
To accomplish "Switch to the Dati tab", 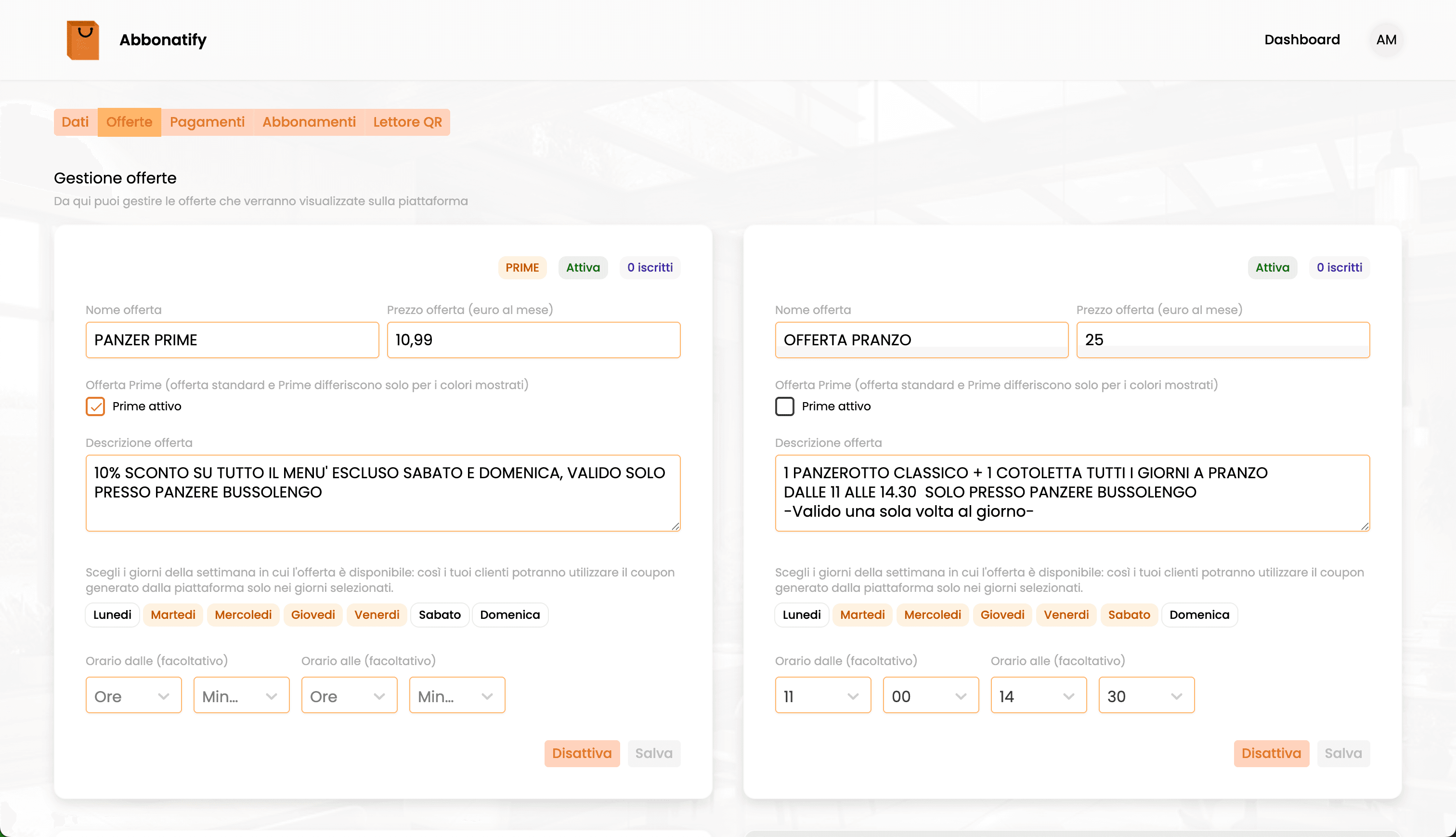I will point(75,122).
